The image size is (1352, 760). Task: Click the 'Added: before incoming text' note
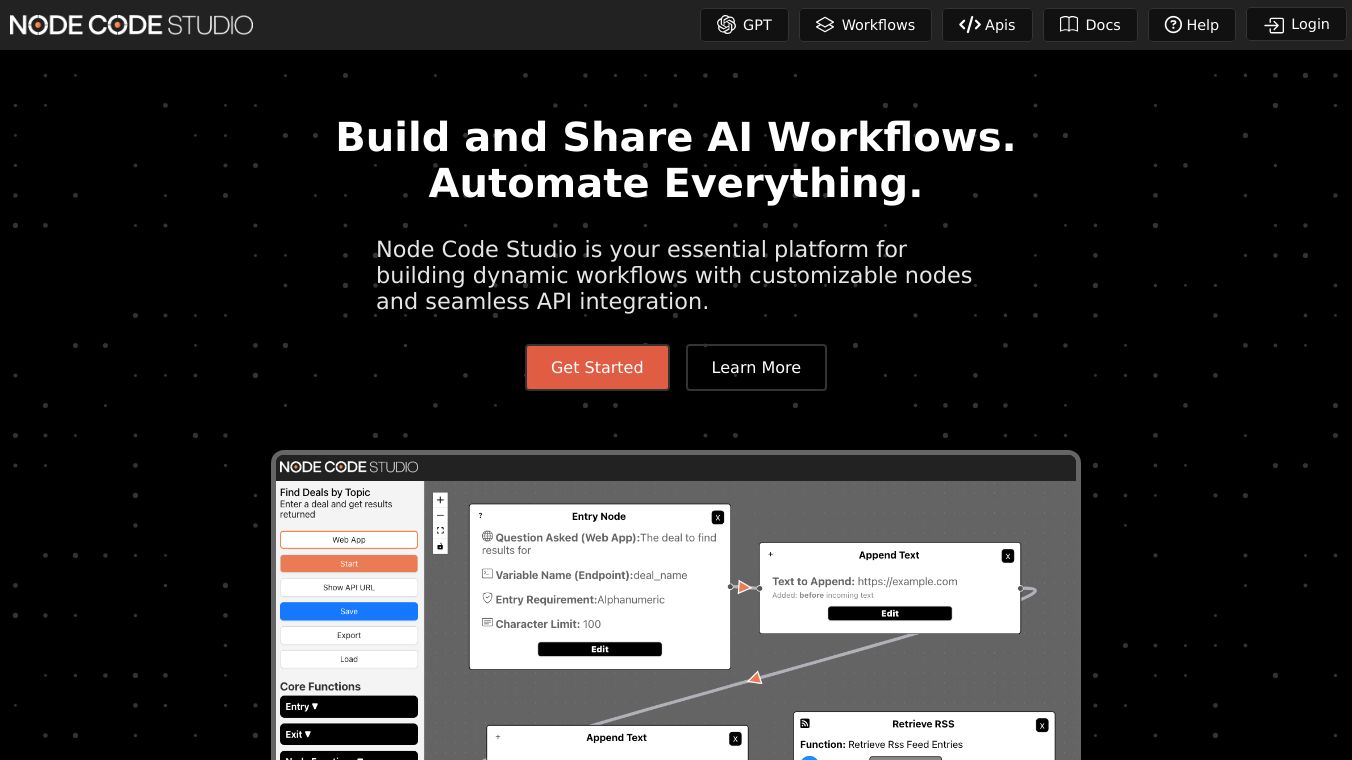[x=823, y=595]
